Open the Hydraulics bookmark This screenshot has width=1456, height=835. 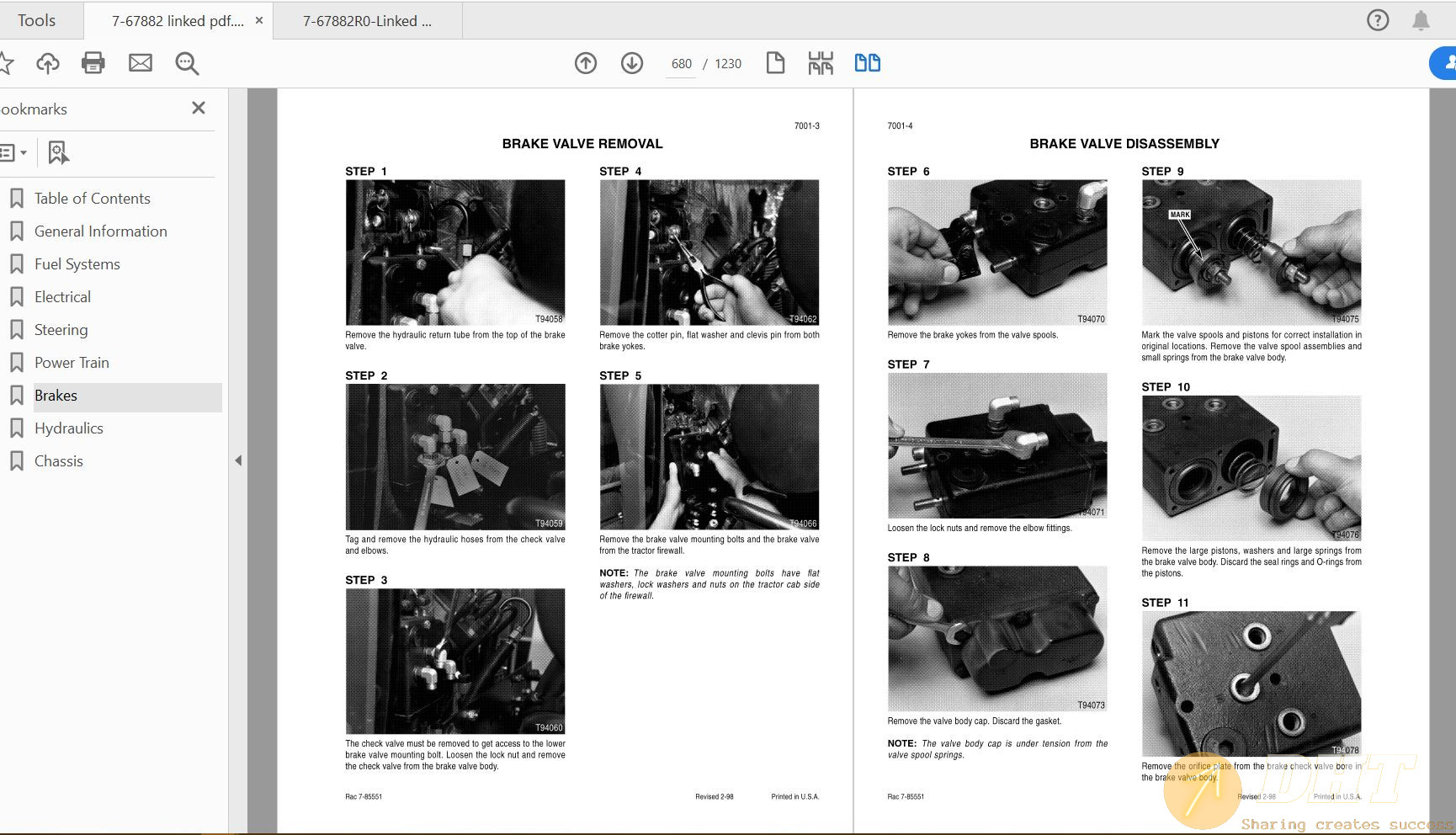click(69, 428)
